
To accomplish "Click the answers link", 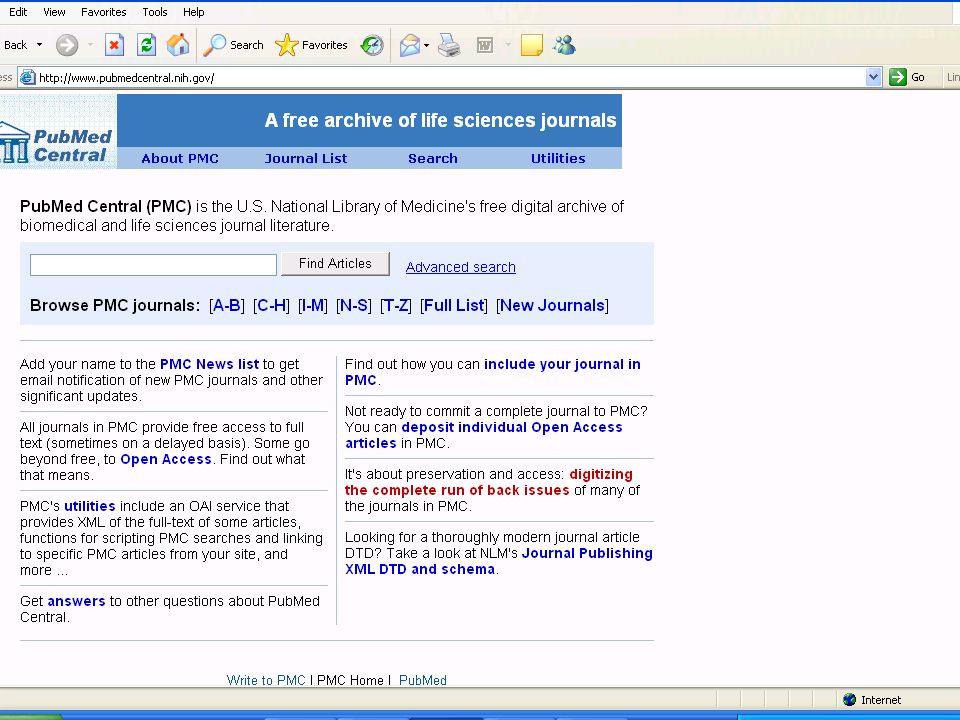I will coord(77,601).
